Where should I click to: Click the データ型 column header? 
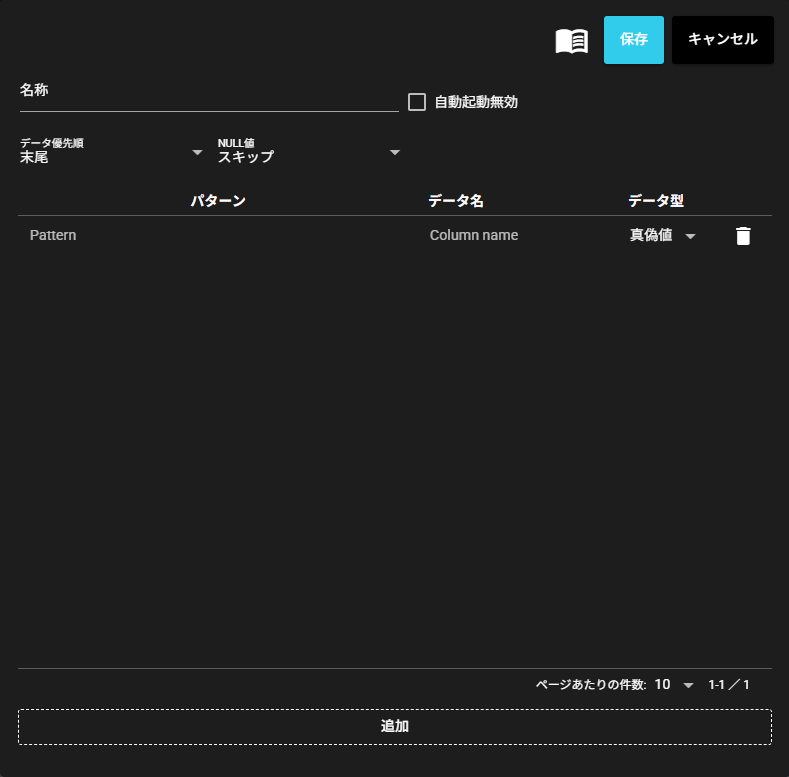pyautogui.click(x=656, y=201)
